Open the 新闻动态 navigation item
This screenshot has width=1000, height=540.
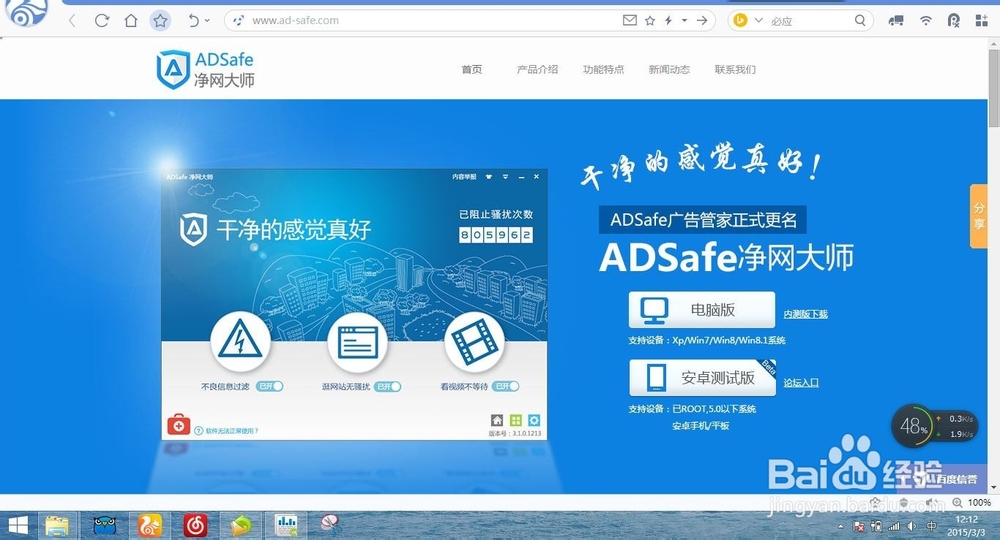click(x=669, y=69)
